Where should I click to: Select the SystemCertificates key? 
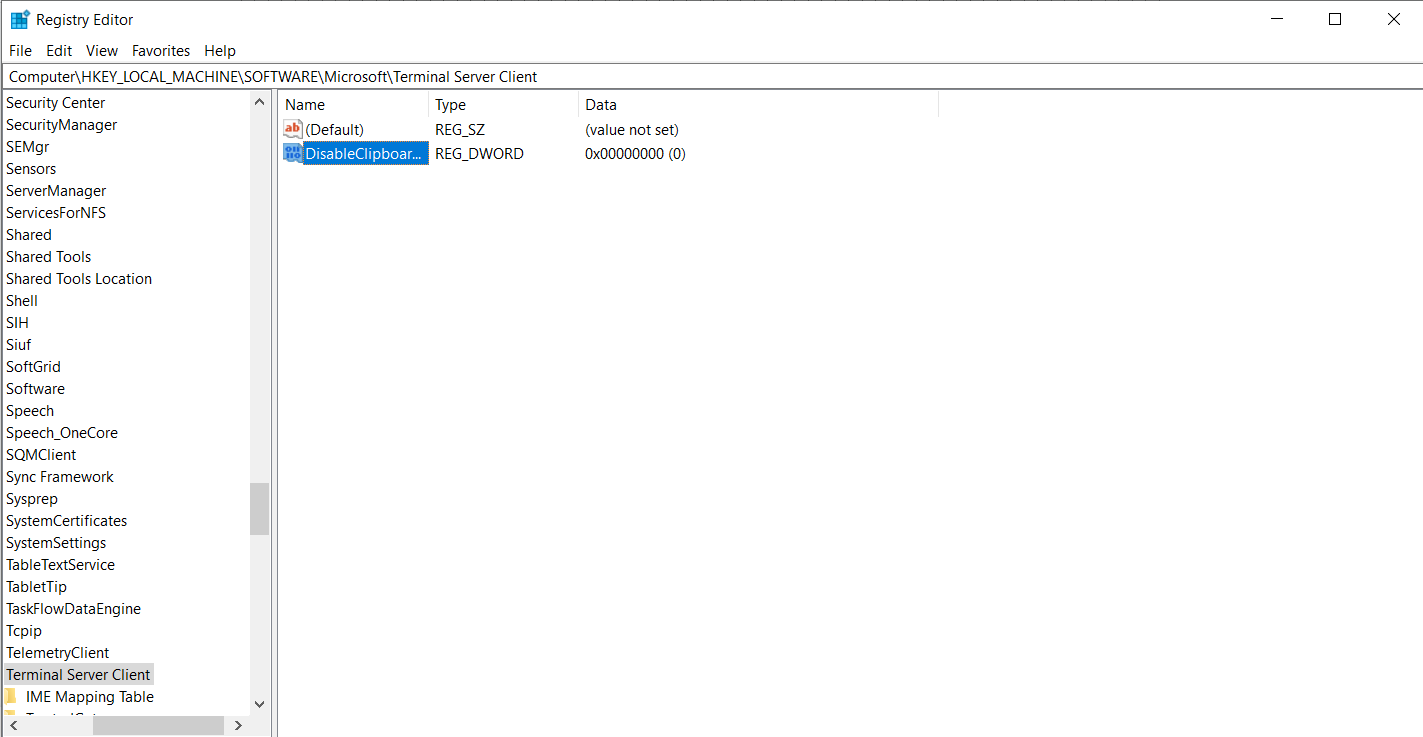pos(66,521)
